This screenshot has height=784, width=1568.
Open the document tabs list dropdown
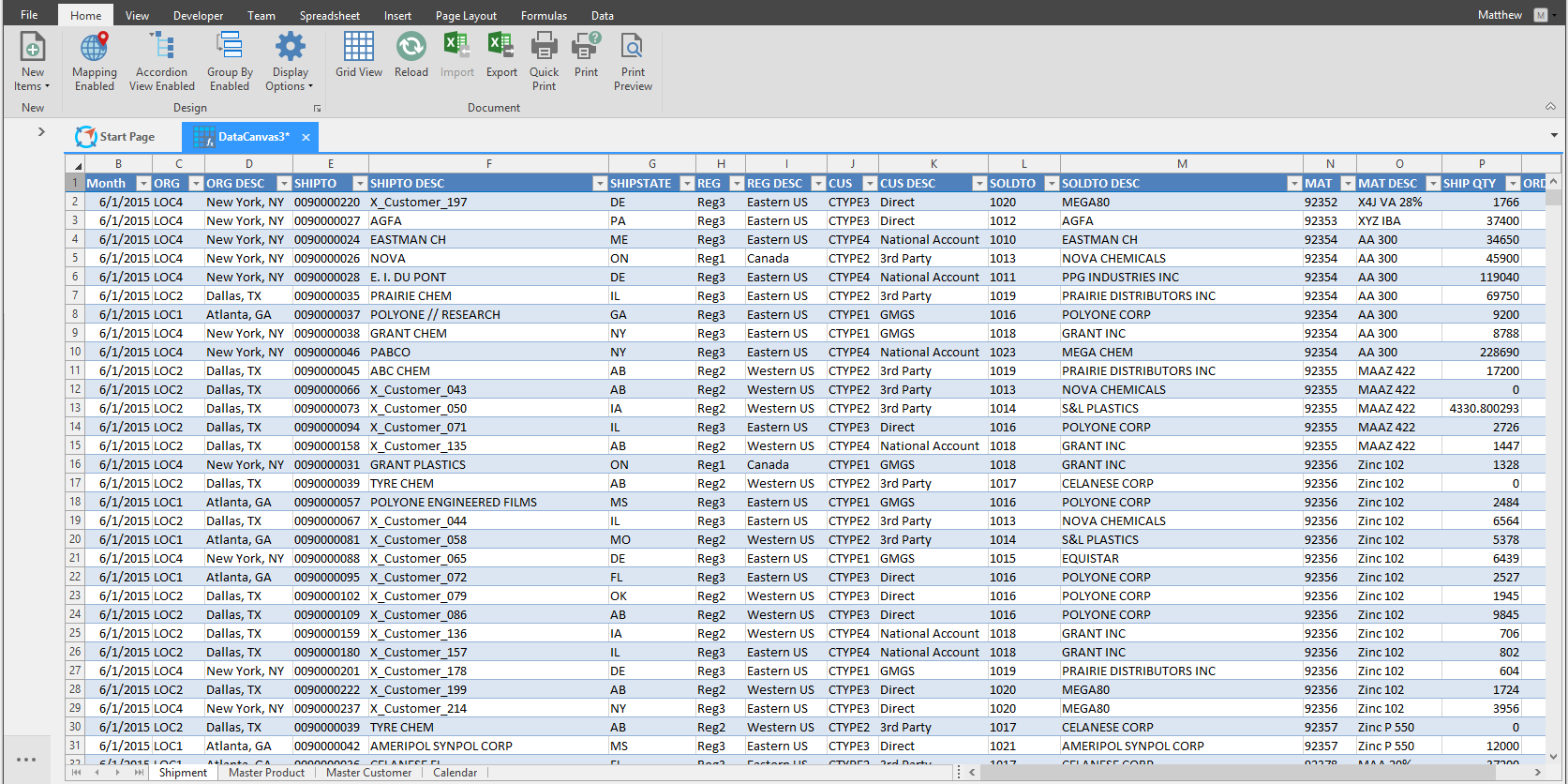[1554, 135]
